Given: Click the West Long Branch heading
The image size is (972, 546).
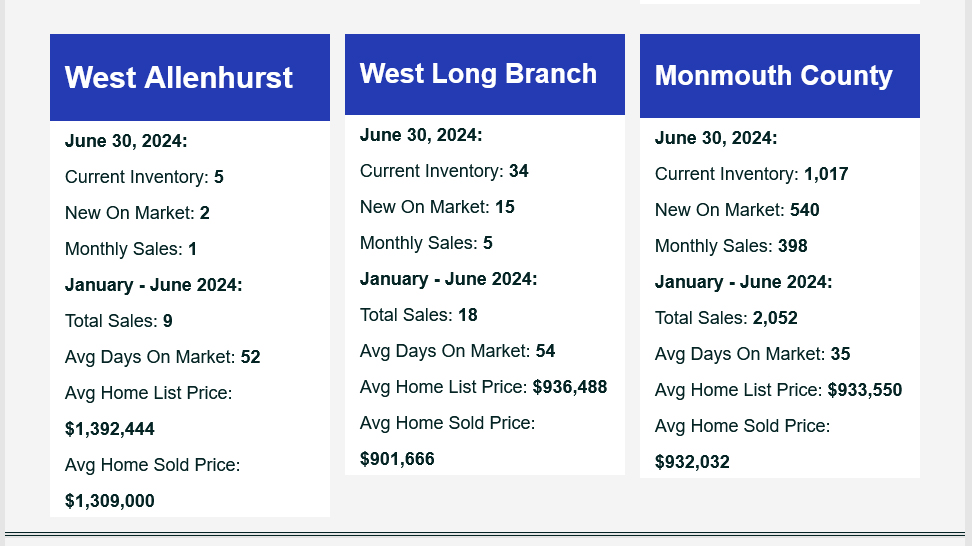Looking at the screenshot, I should point(478,74).
